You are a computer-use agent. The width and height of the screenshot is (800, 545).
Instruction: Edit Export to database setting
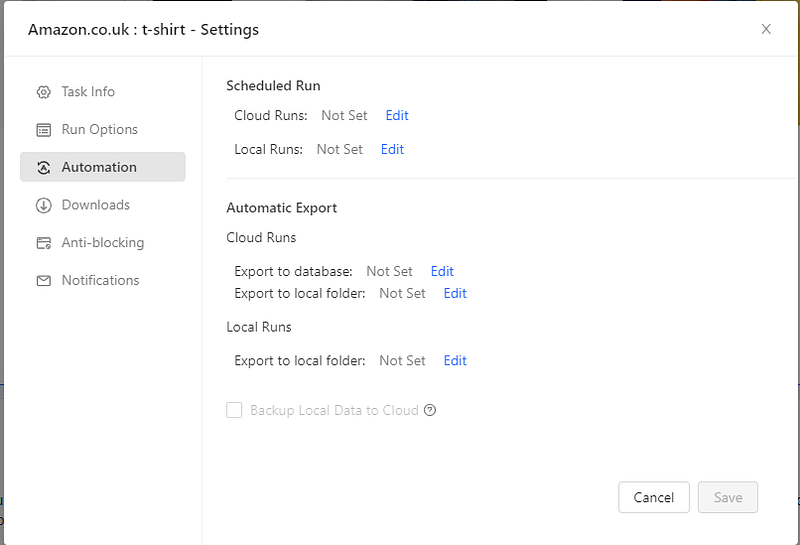point(442,271)
